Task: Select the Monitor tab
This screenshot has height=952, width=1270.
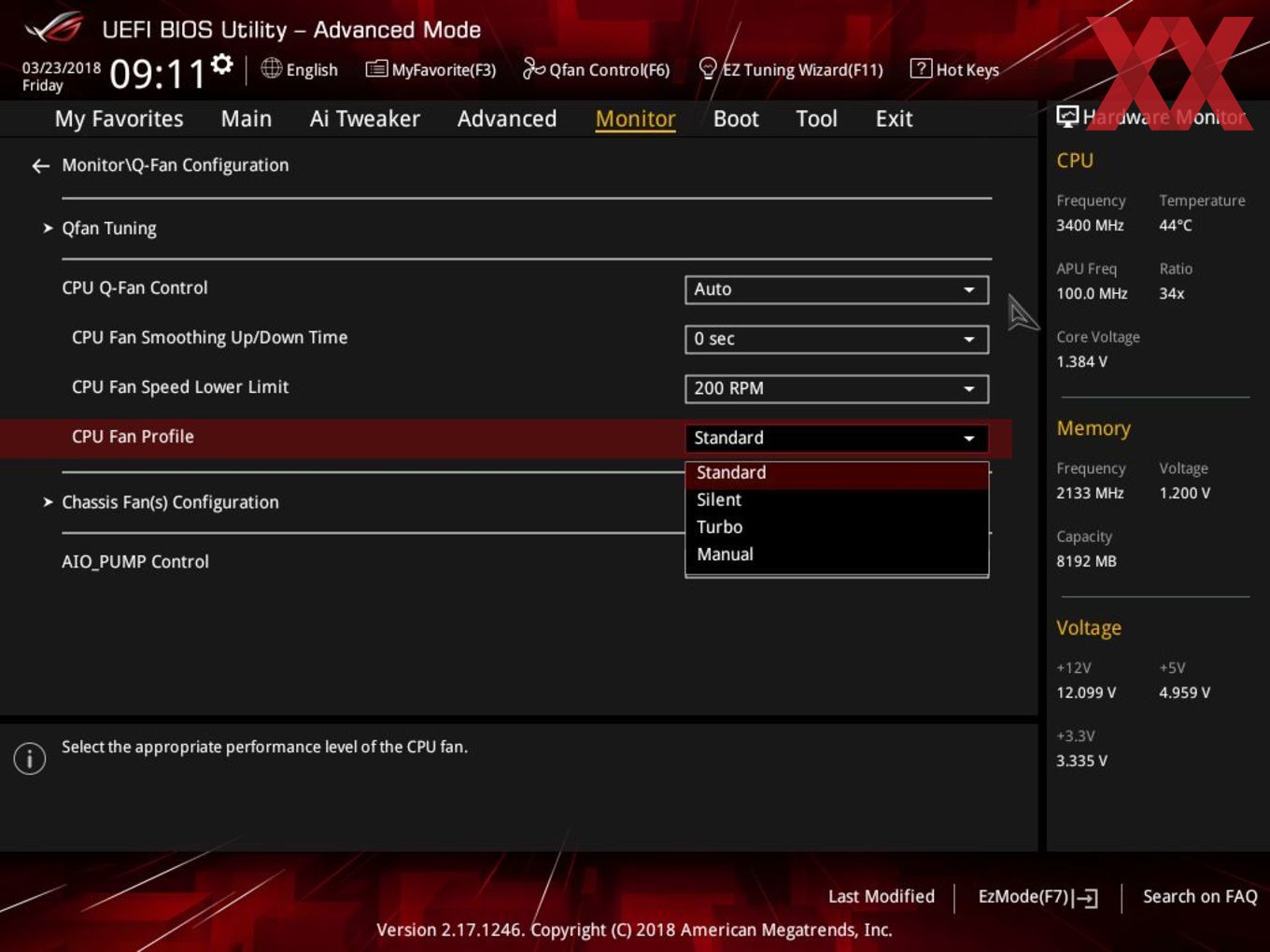Action: (635, 119)
